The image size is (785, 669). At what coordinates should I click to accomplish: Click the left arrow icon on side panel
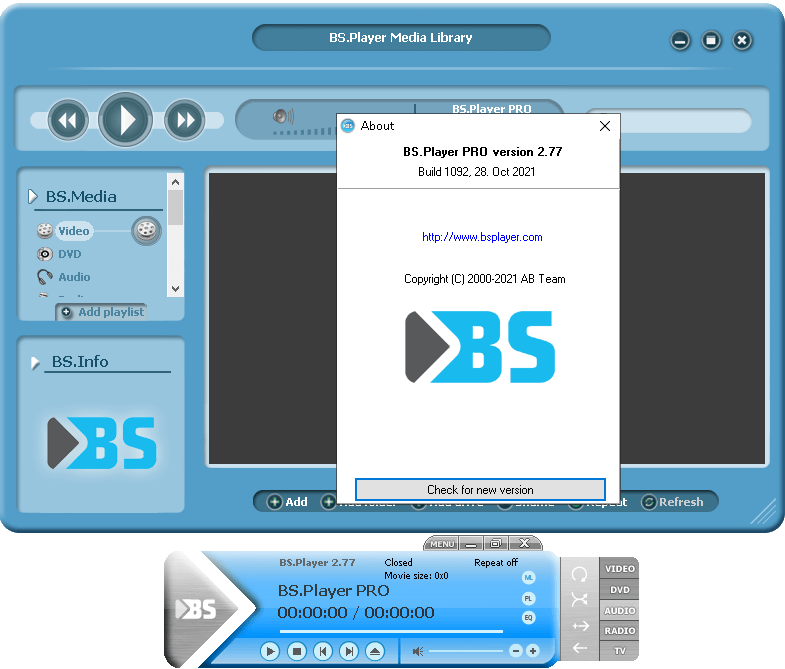coord(580,648)
